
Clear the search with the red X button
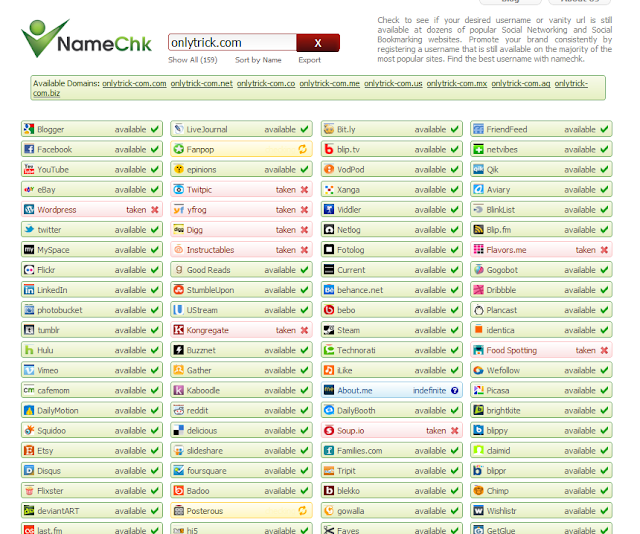coord(318,43)
